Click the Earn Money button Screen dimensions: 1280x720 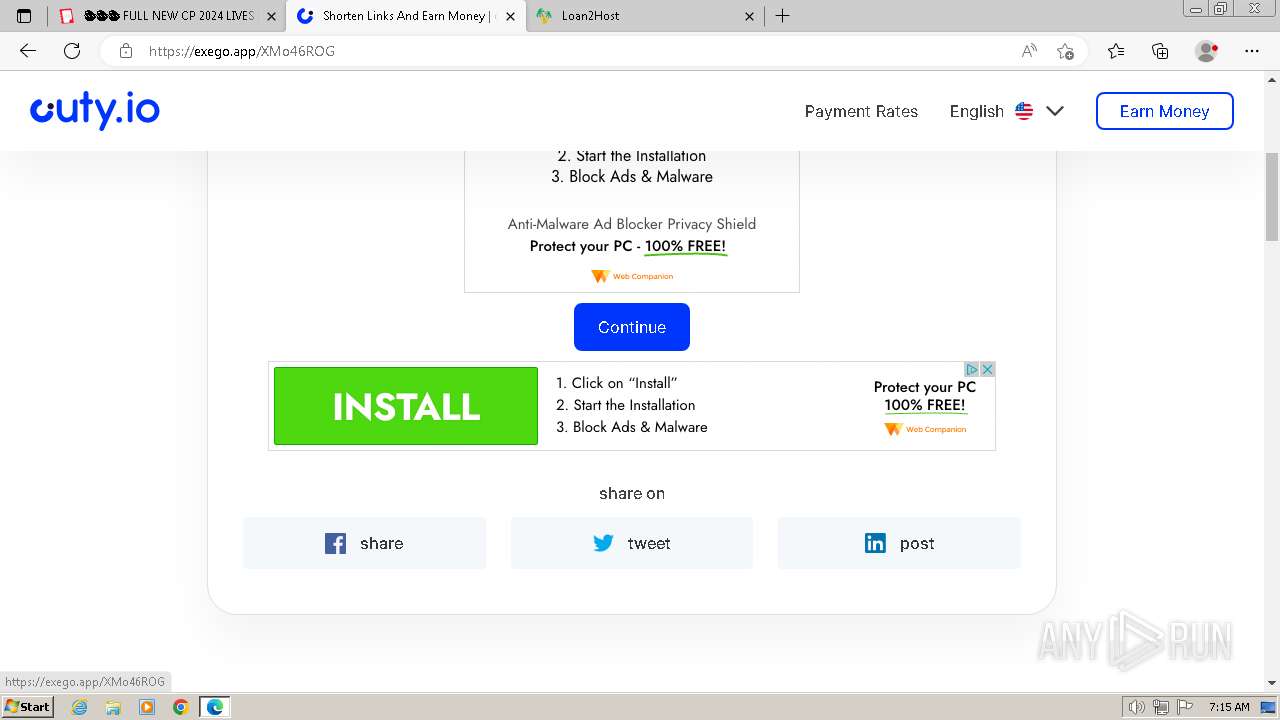(1164, 111)
